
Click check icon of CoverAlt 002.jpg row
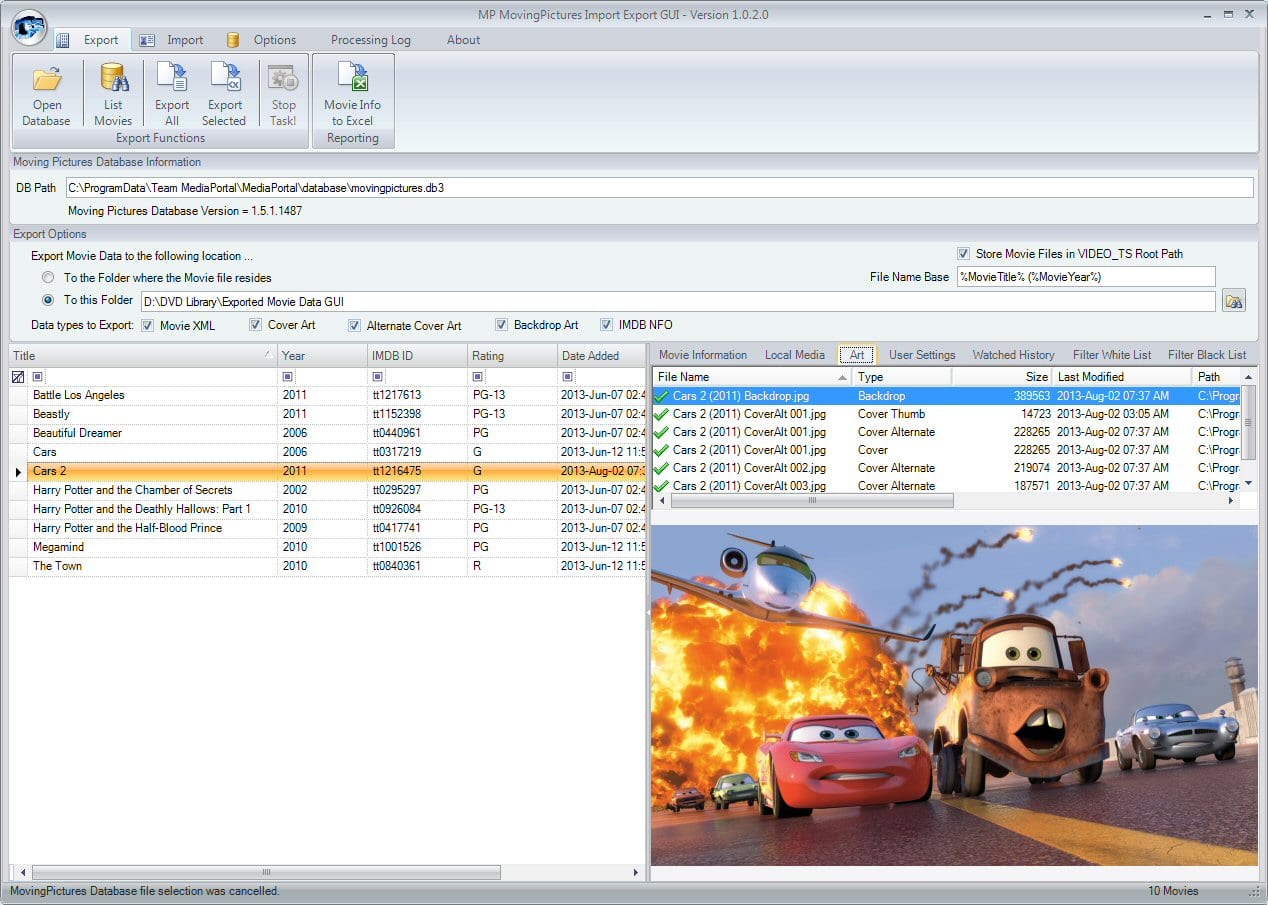pos(661,468)
